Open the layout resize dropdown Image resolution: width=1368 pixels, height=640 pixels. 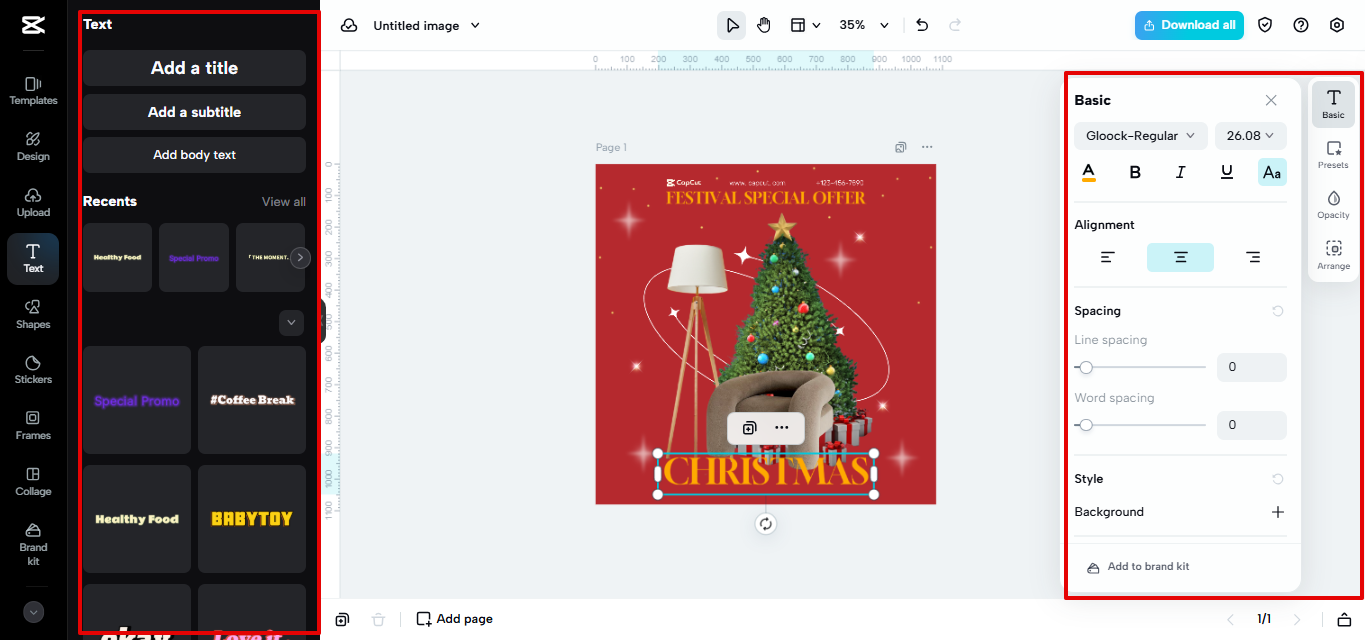point(805,25)
